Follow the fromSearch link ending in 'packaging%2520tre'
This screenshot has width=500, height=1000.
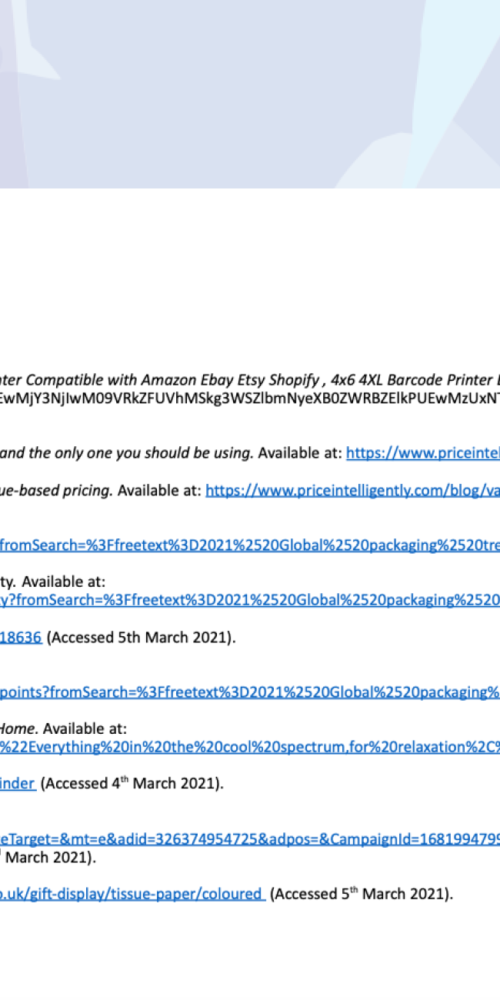[250, 546]
